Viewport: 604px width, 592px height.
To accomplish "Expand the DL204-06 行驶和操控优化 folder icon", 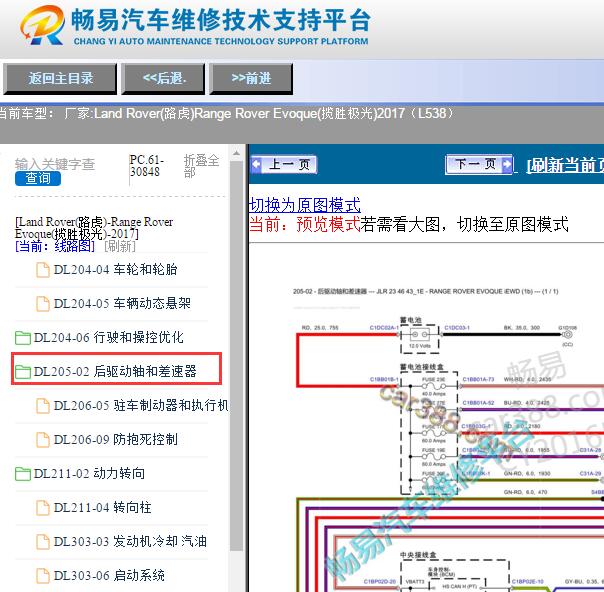I will click(x=23, y=338).
